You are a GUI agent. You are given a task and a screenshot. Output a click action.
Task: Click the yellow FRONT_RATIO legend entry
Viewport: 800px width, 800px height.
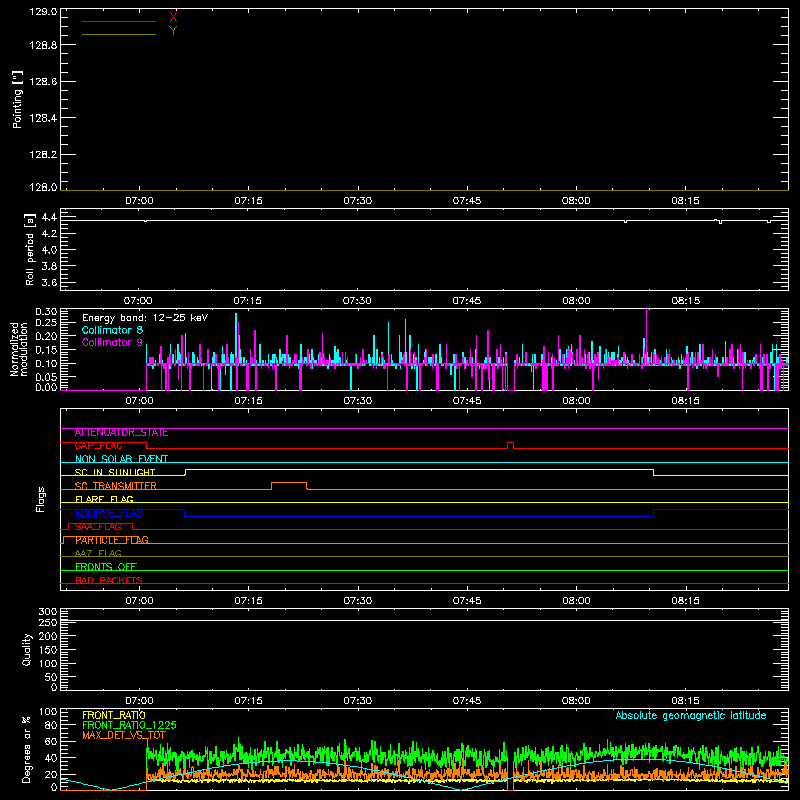tap(114, 715)
